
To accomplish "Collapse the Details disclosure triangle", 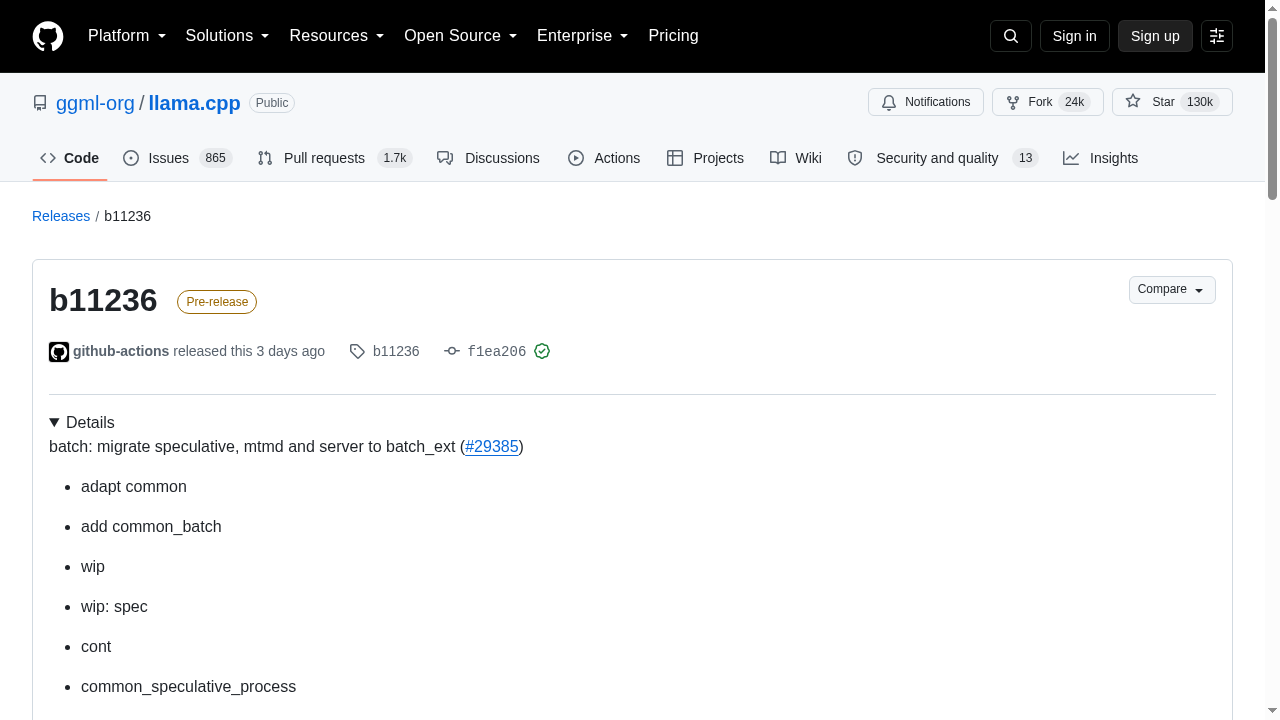I will coord(54,423).
